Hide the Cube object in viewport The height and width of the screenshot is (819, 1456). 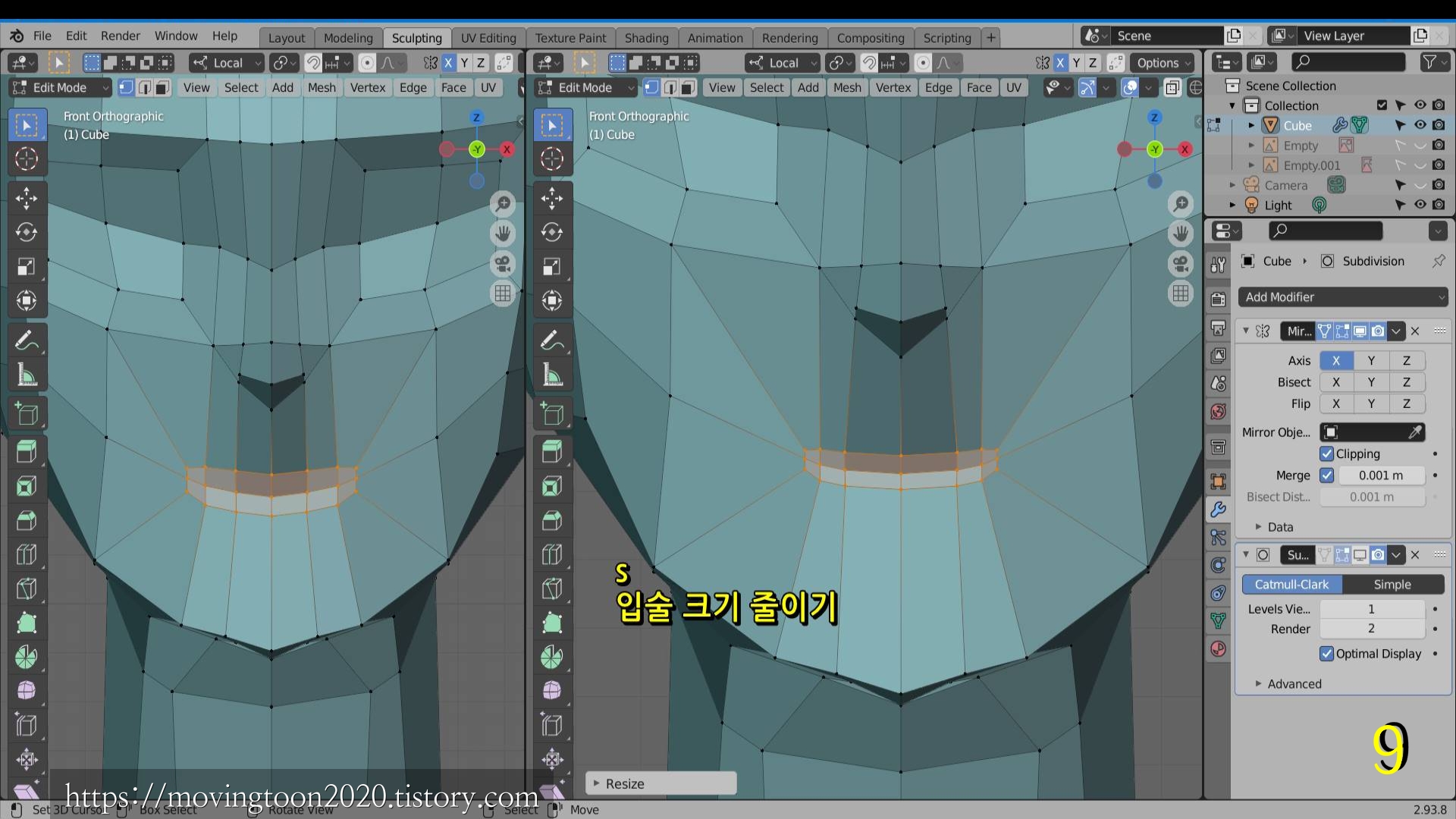1420,125
